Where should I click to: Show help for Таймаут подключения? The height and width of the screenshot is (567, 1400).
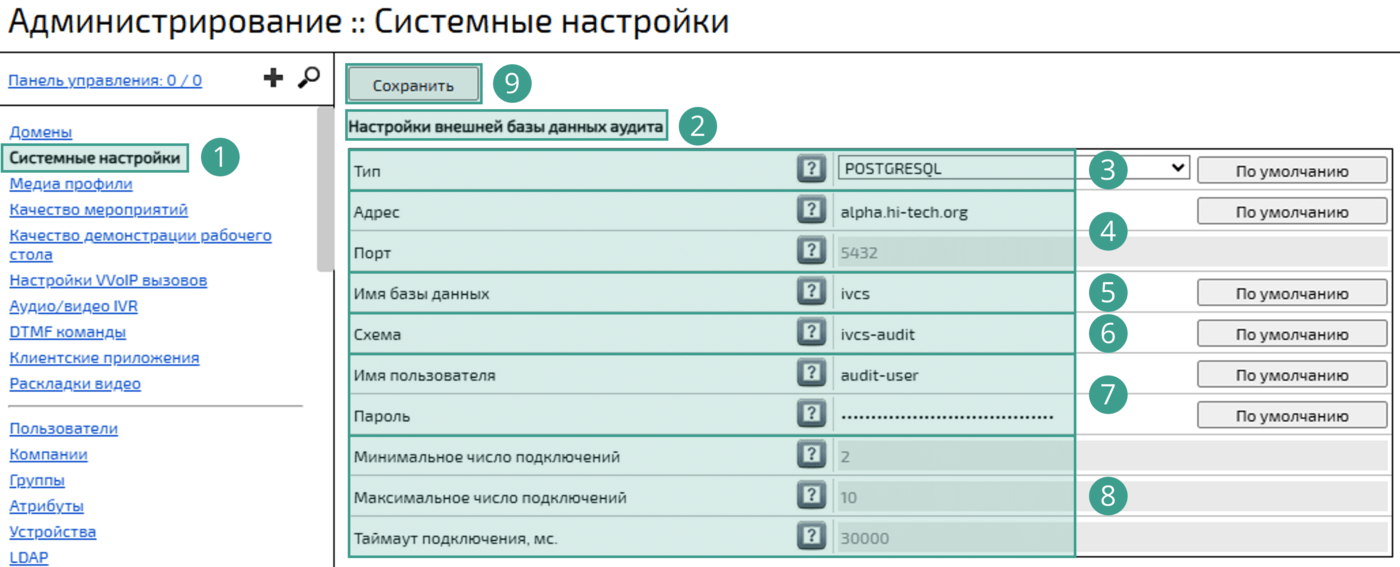click(x=811, y=537)
